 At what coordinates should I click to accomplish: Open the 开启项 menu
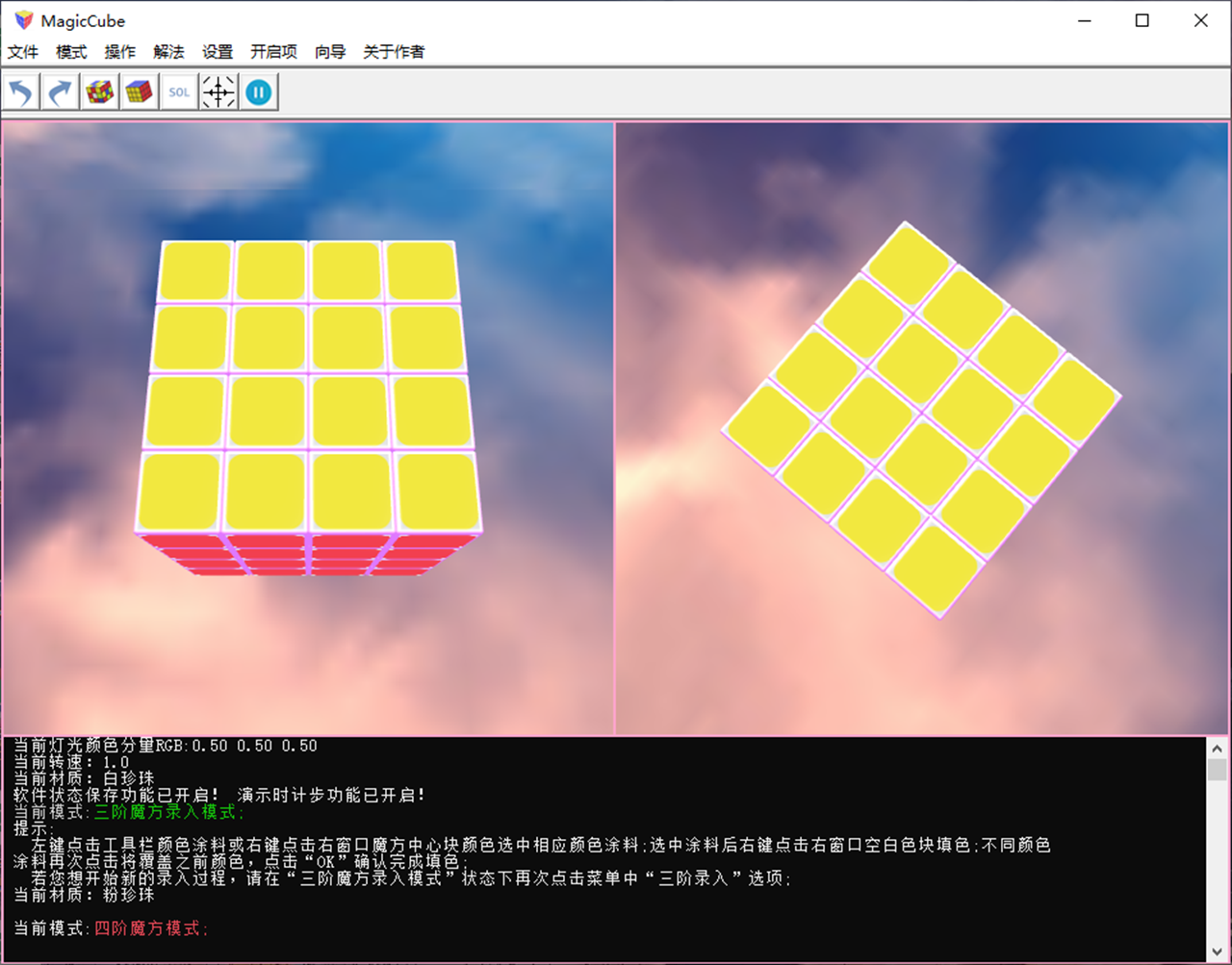click(x=273, y=52)
